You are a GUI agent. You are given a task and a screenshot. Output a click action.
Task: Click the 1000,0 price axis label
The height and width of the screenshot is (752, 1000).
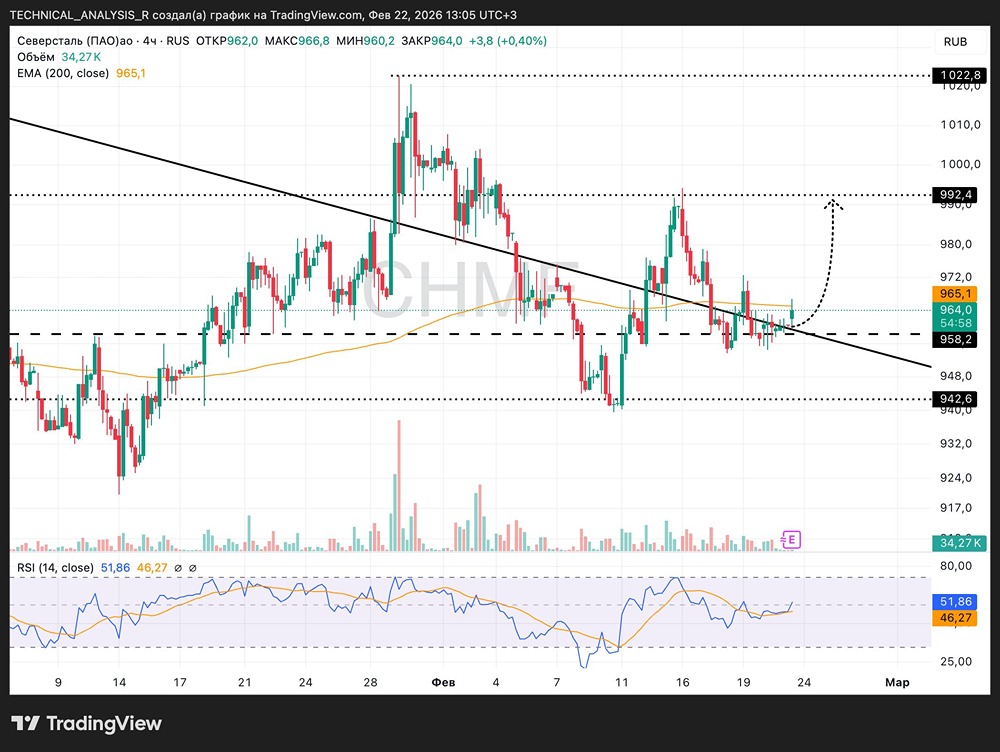pos(960,165)
